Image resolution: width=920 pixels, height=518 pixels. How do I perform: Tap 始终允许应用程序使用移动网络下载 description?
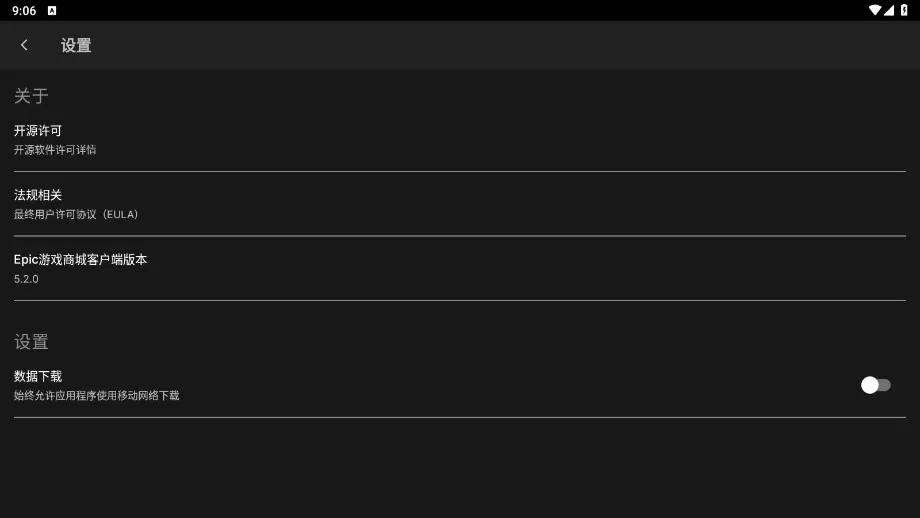97,395
